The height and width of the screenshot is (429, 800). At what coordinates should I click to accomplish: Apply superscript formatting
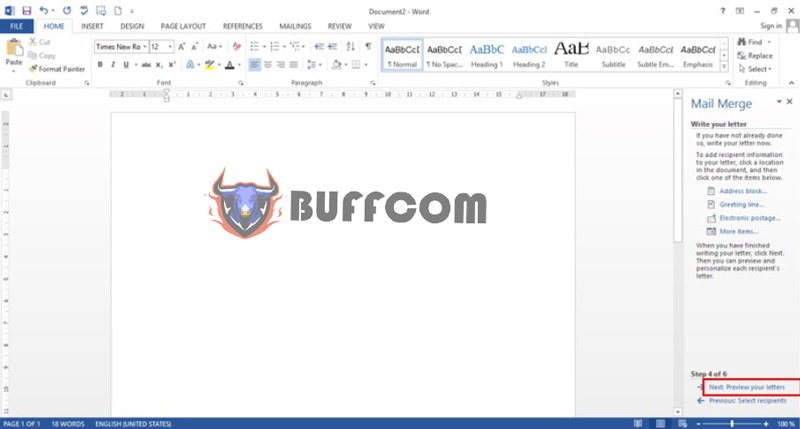tap(172, 65)
